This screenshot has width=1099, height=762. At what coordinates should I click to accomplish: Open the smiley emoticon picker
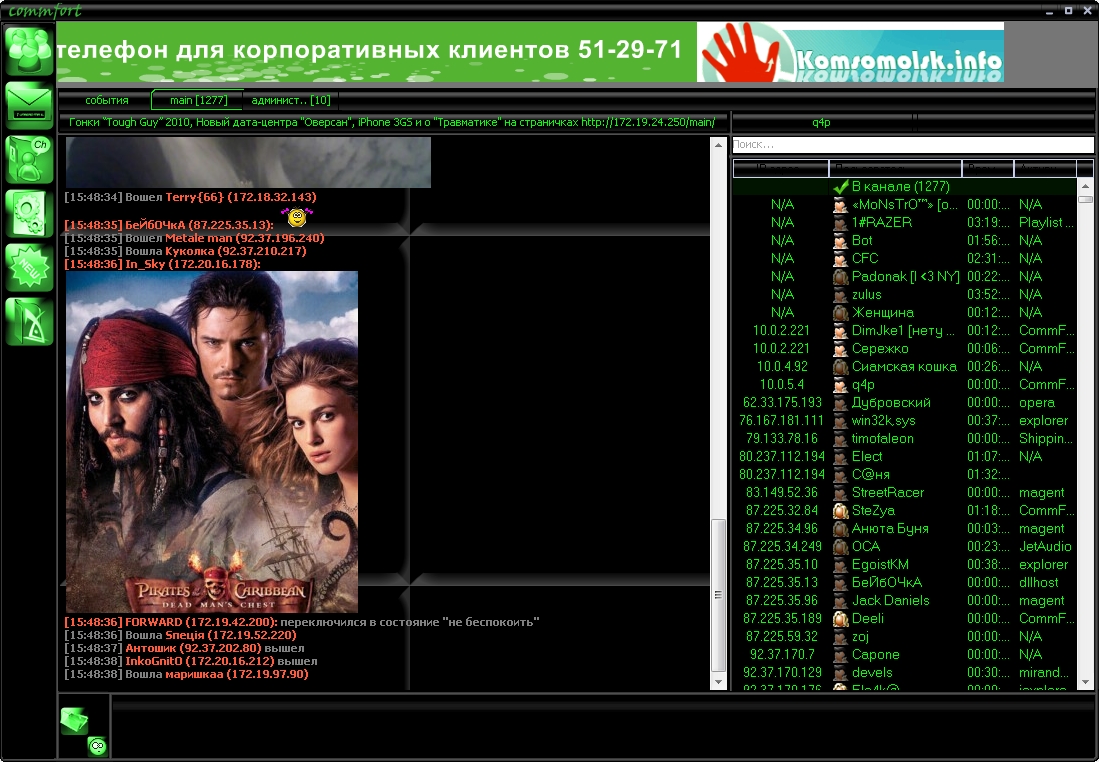point(97,745)
